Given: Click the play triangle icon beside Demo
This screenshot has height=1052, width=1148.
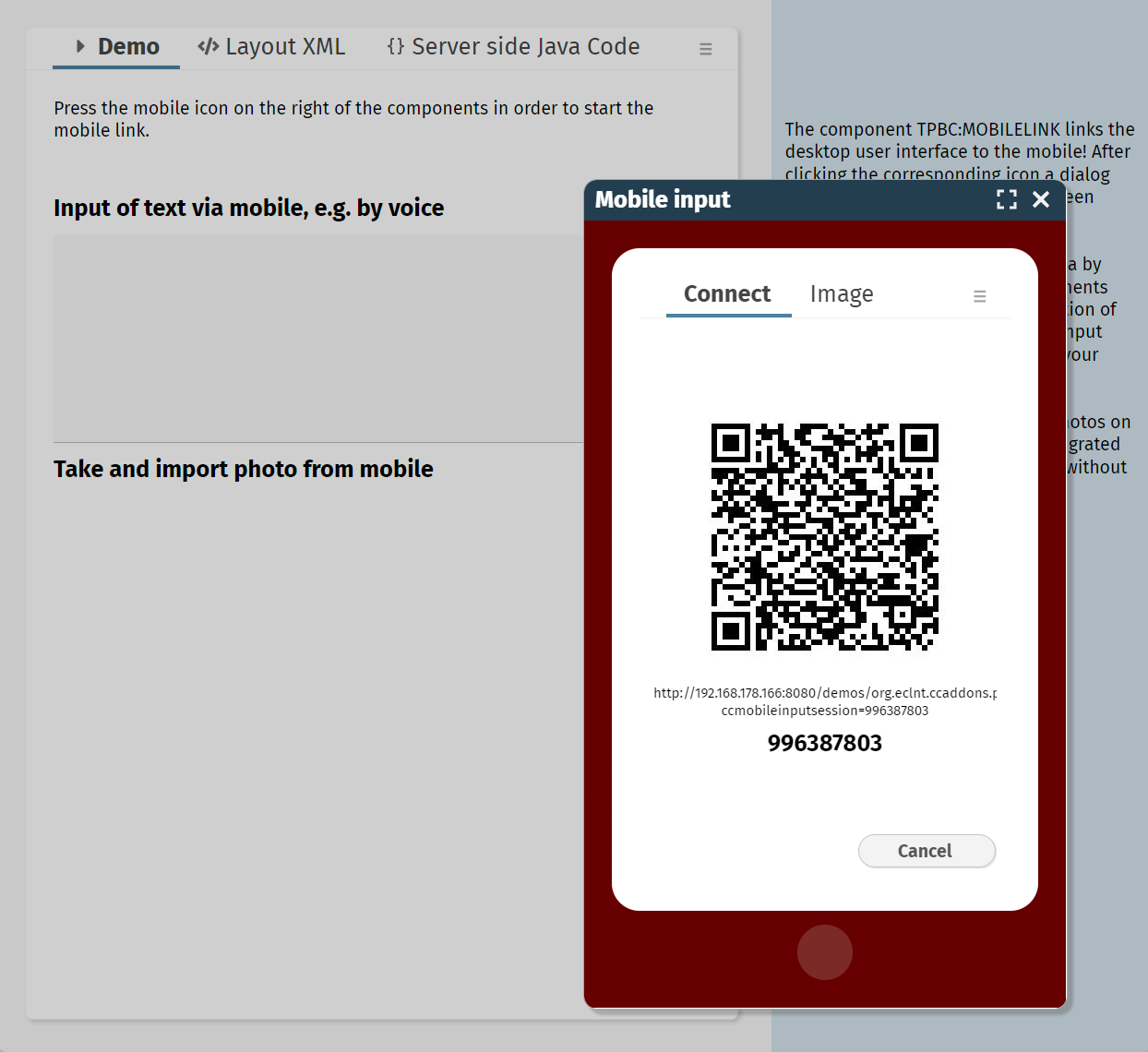Looking at the screenshot, I should (81, 46).
